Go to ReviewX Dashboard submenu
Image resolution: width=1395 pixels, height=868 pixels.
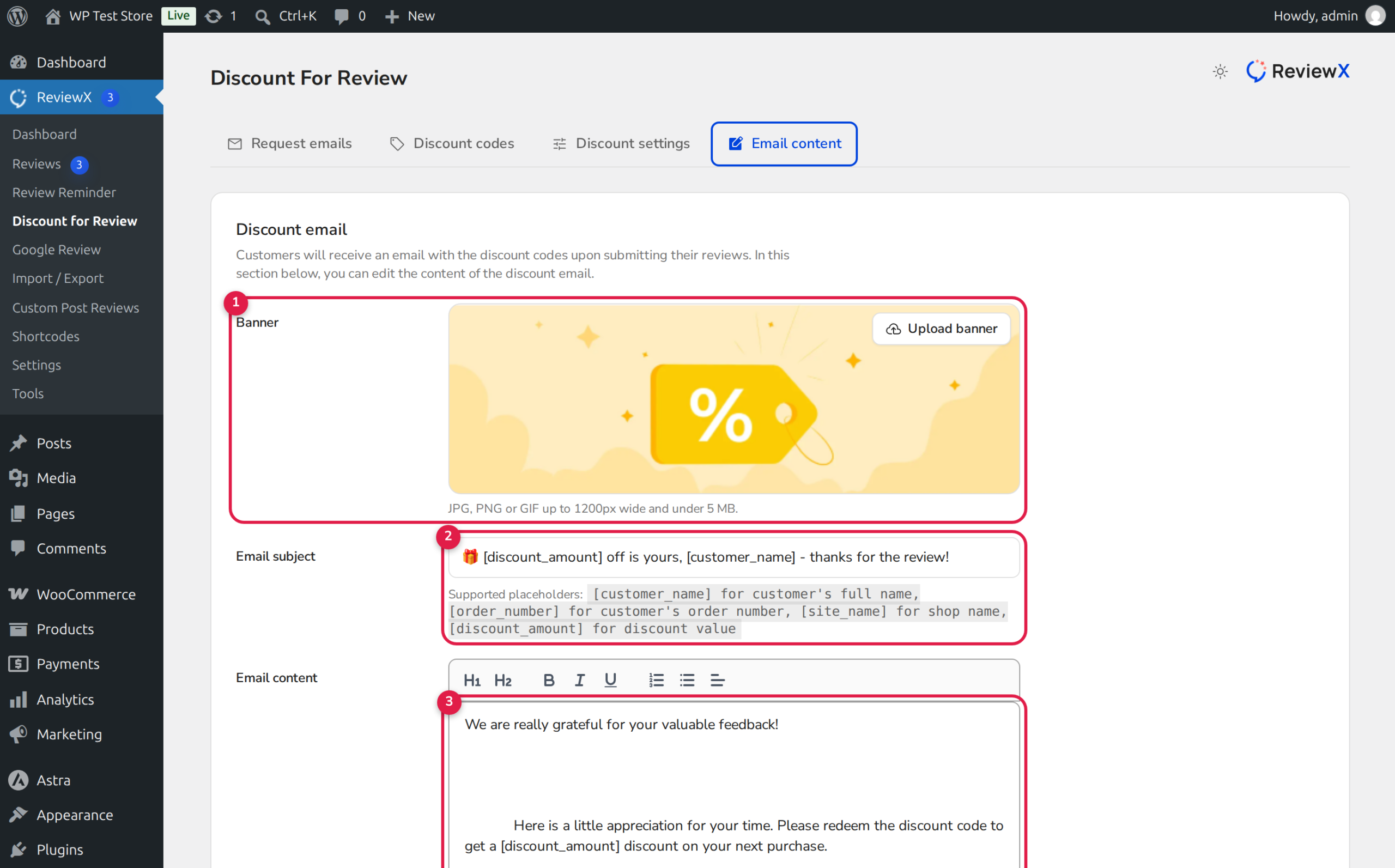[x=44, y=135]
